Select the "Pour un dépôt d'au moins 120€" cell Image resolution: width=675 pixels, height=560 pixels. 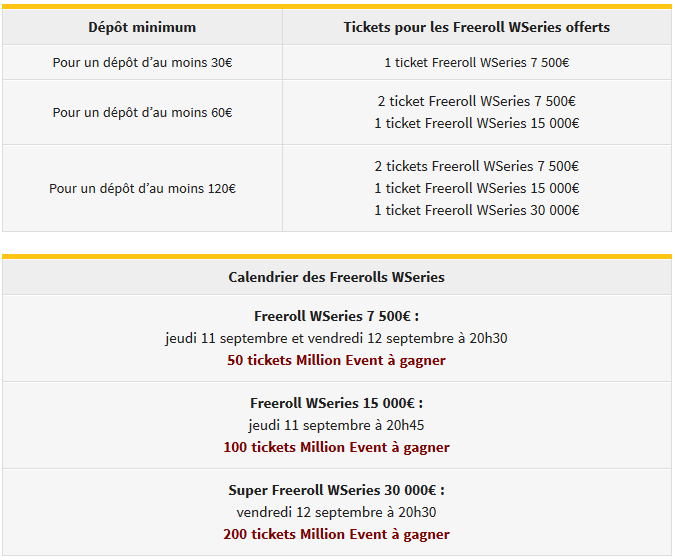[x=142, y=188]
